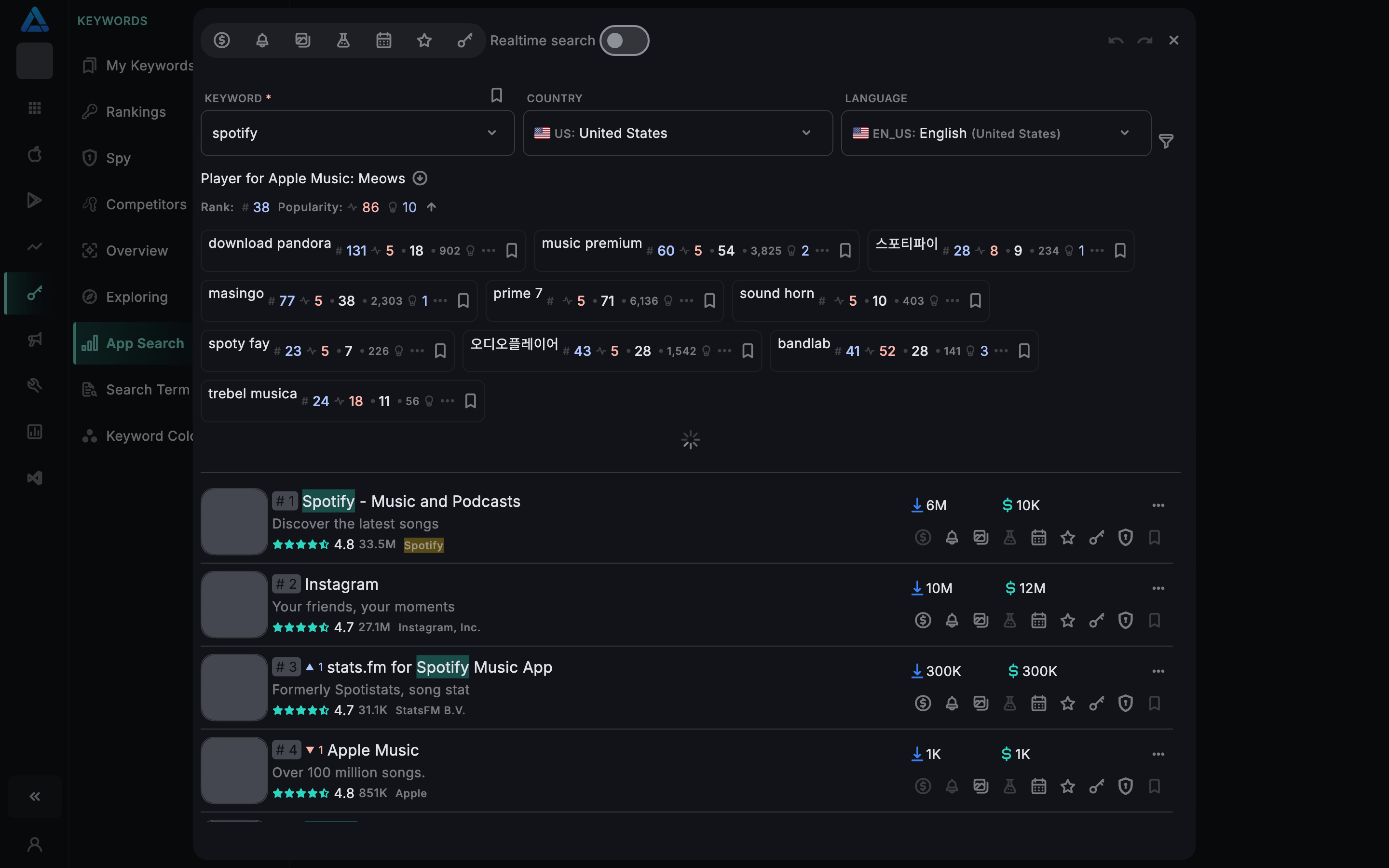Click the Apple icon in left rail
Screen dimensions: 1389x868
coord(34,154)
